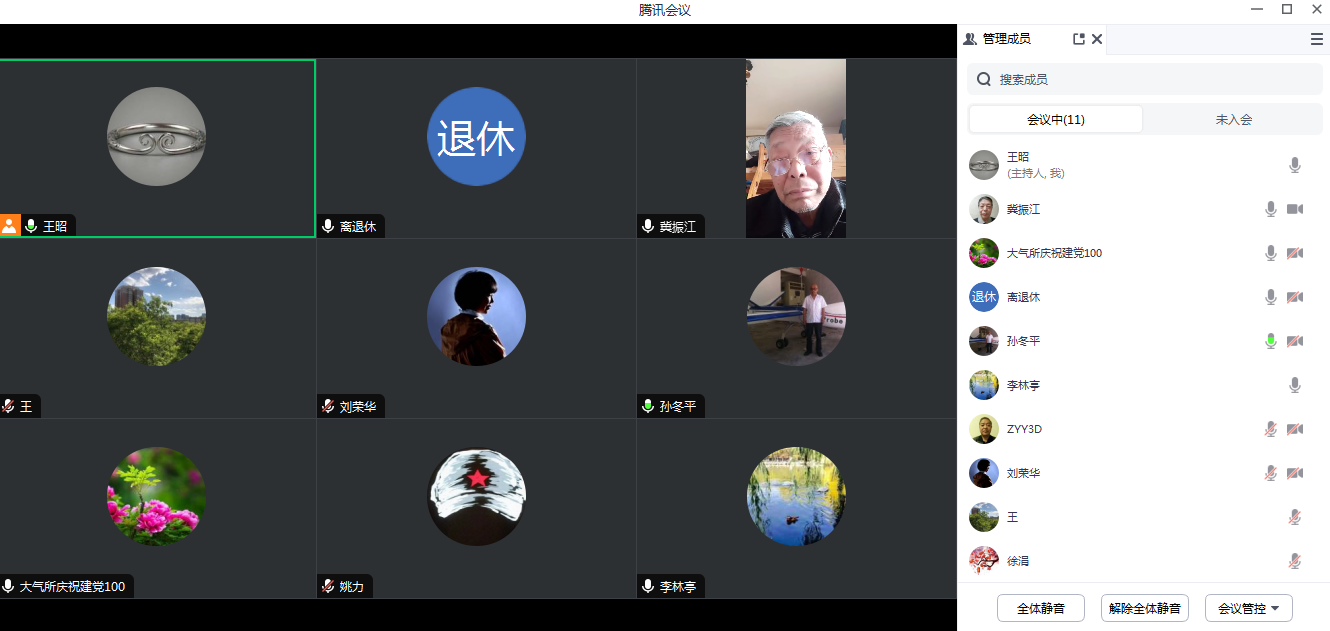Image resolution: width=1330 pixels, height=631 pixels.
Task: Click the 解除全体静音 button
Action: click(x=1145, y=608)
